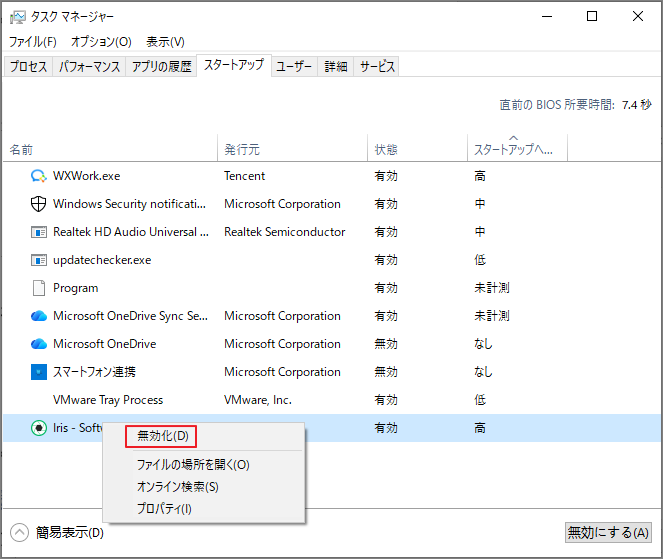663x559 pixels.
Task: Switch to the ユーザー tab
Action: tap(294, 66)
